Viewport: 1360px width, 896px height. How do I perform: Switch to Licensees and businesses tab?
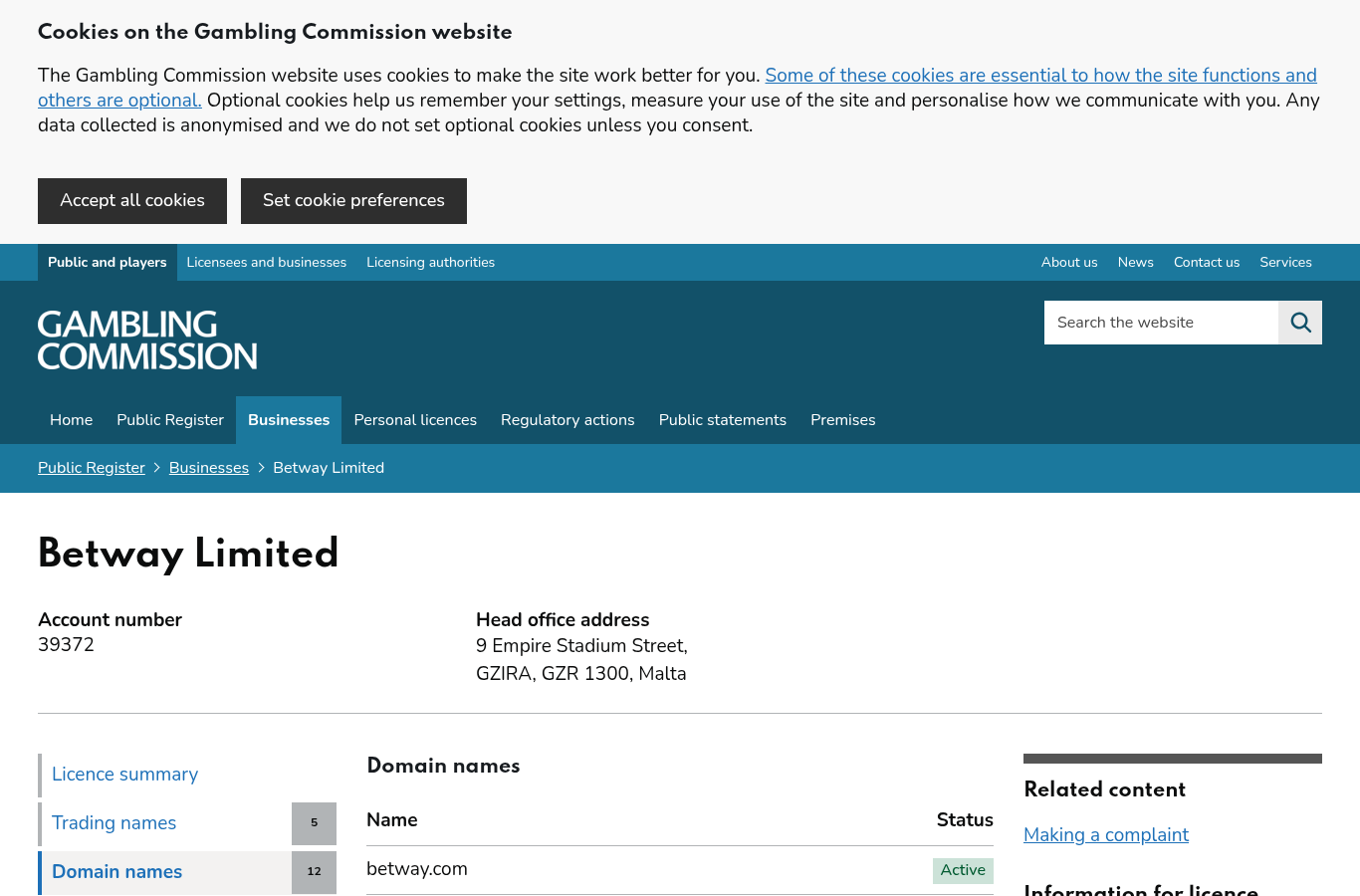(267, 263)
